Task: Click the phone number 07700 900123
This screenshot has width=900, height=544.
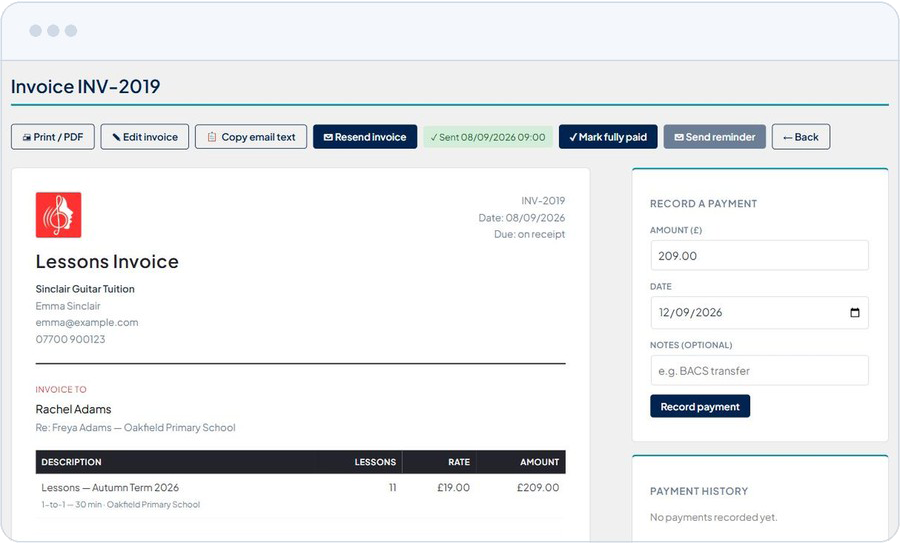Action: point(70,339)
